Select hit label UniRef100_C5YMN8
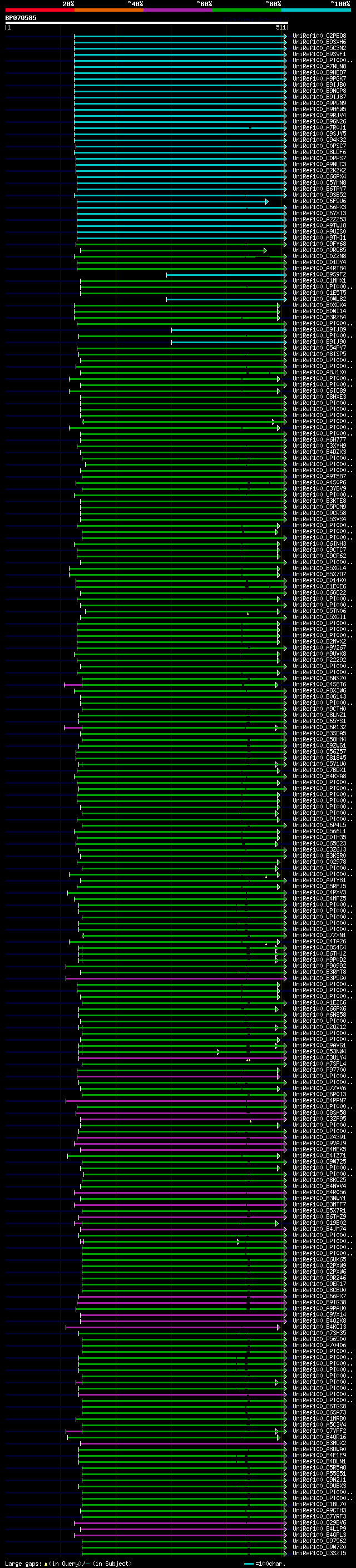356x1568 pixels. [x=319, y=182]
